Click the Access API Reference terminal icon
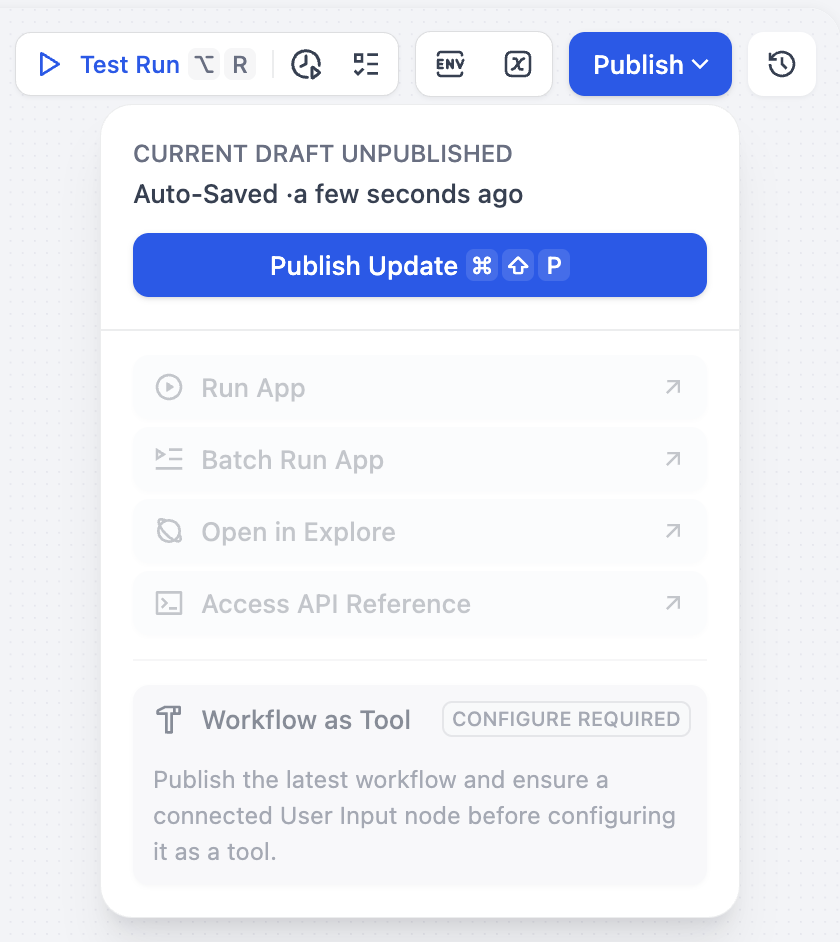 coord(169,603)
